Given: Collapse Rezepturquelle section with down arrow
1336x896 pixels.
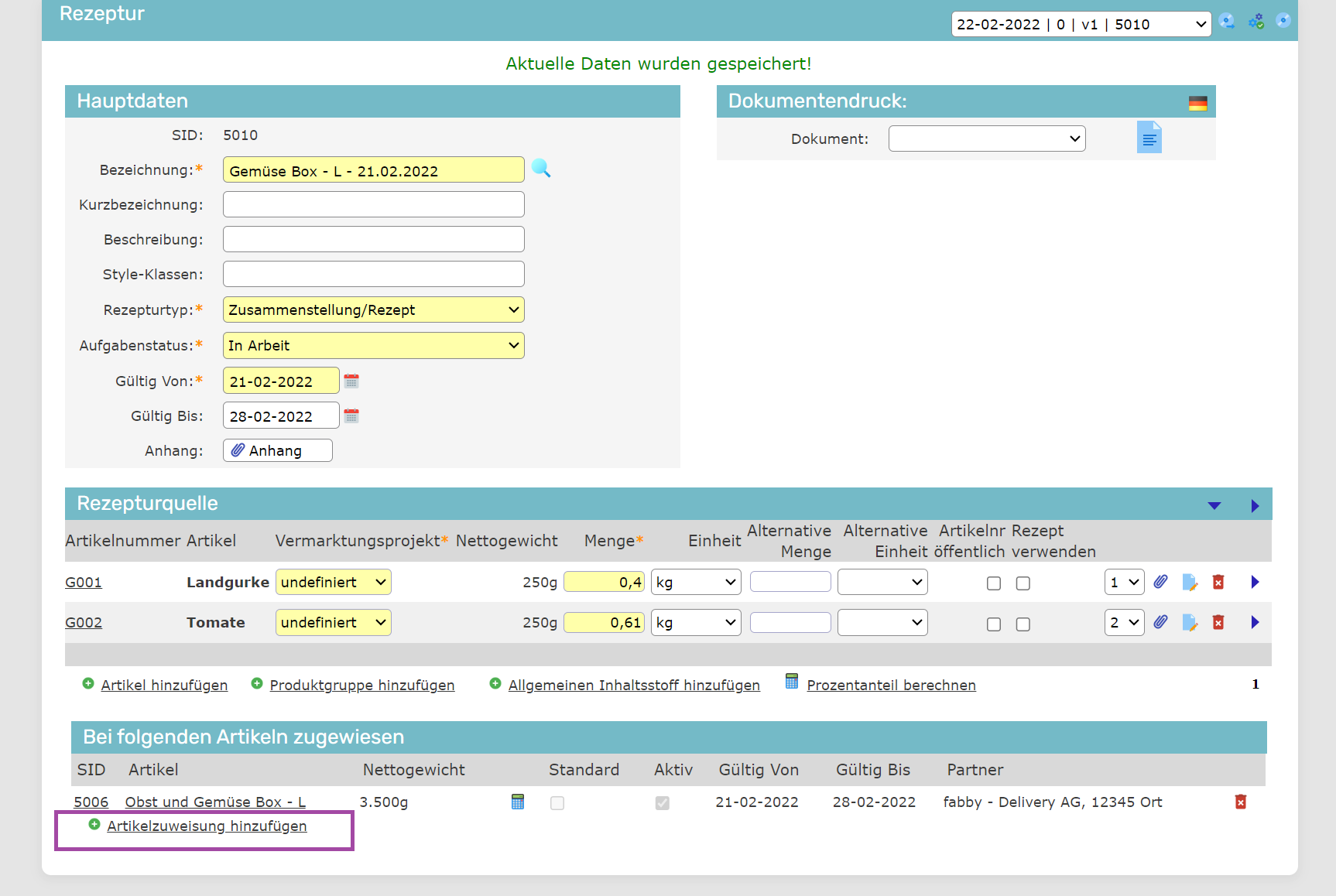Looking at the screenshot, I should click(1214, 505).
